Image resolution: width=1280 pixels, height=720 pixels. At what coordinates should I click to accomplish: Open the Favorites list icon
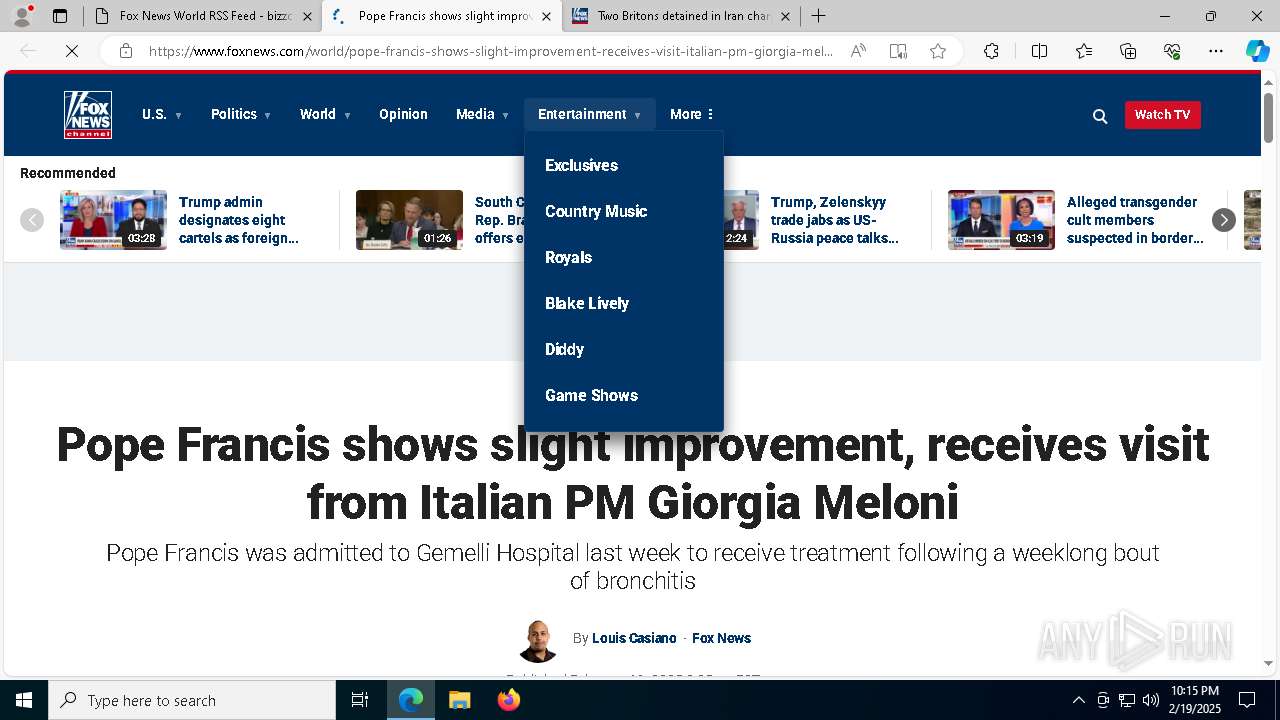click(1084, 51)
